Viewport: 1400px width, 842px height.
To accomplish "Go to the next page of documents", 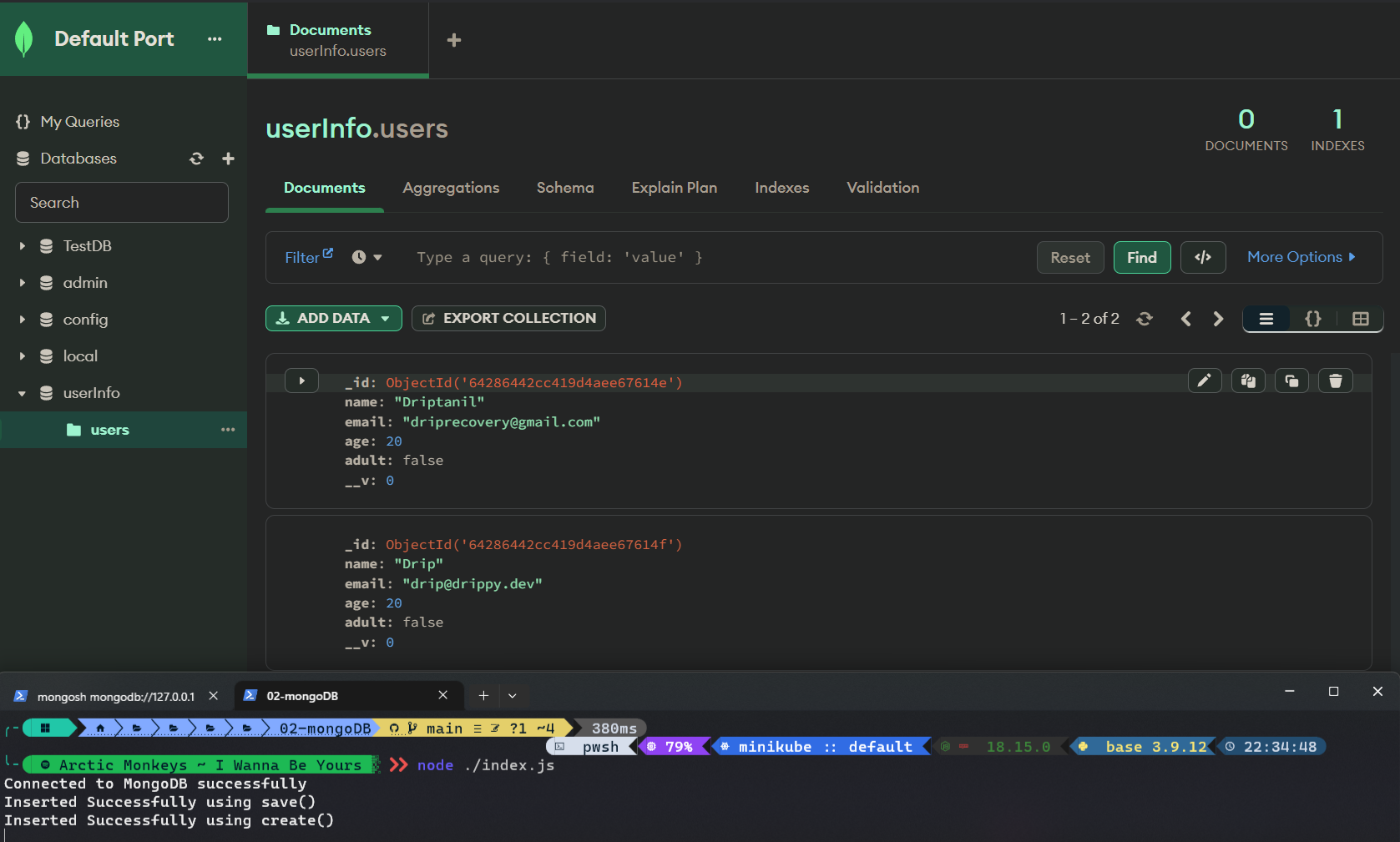I will point(1218,319).
